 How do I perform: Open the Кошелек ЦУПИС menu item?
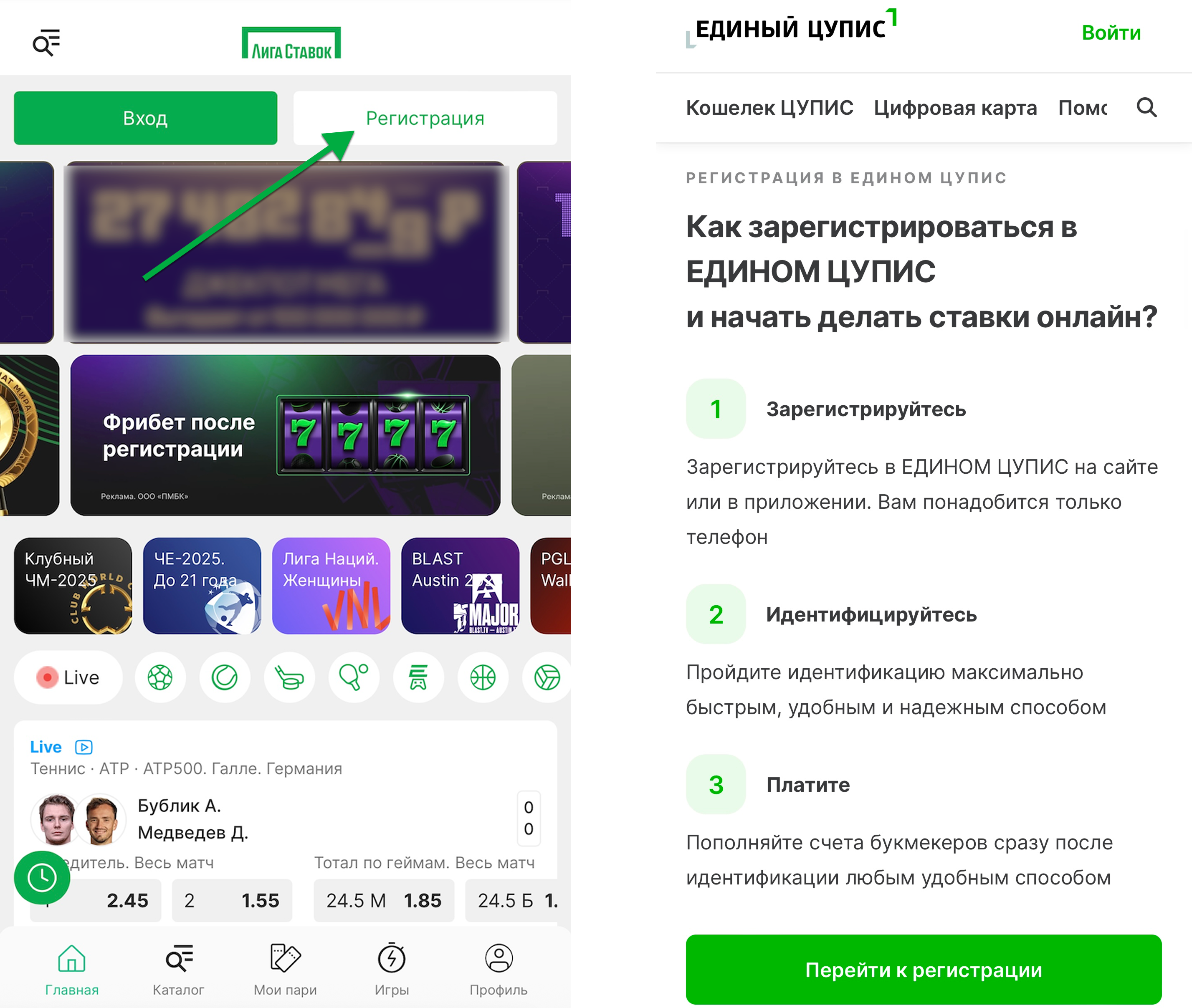769,107
